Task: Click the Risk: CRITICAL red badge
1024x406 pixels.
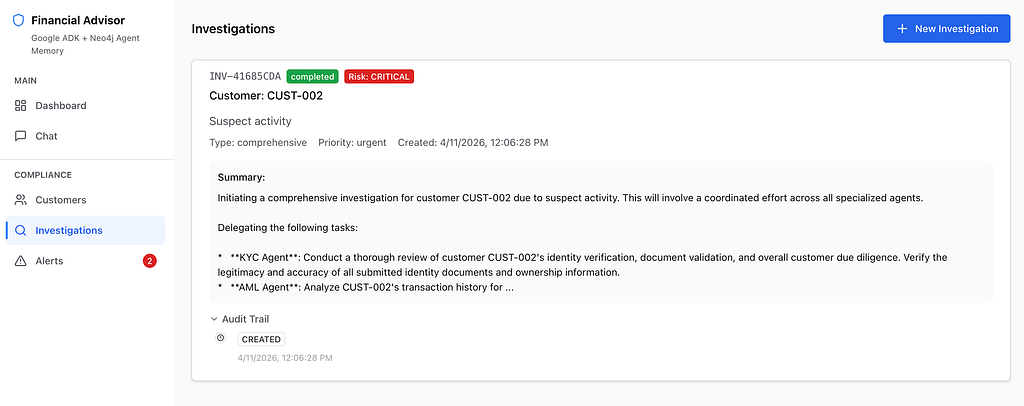Action: (379, 76)
